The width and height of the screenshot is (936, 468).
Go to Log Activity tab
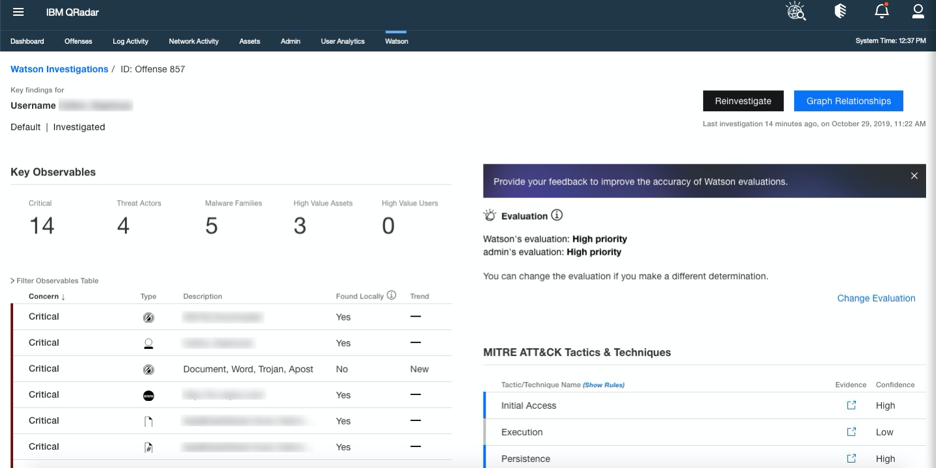130,41
